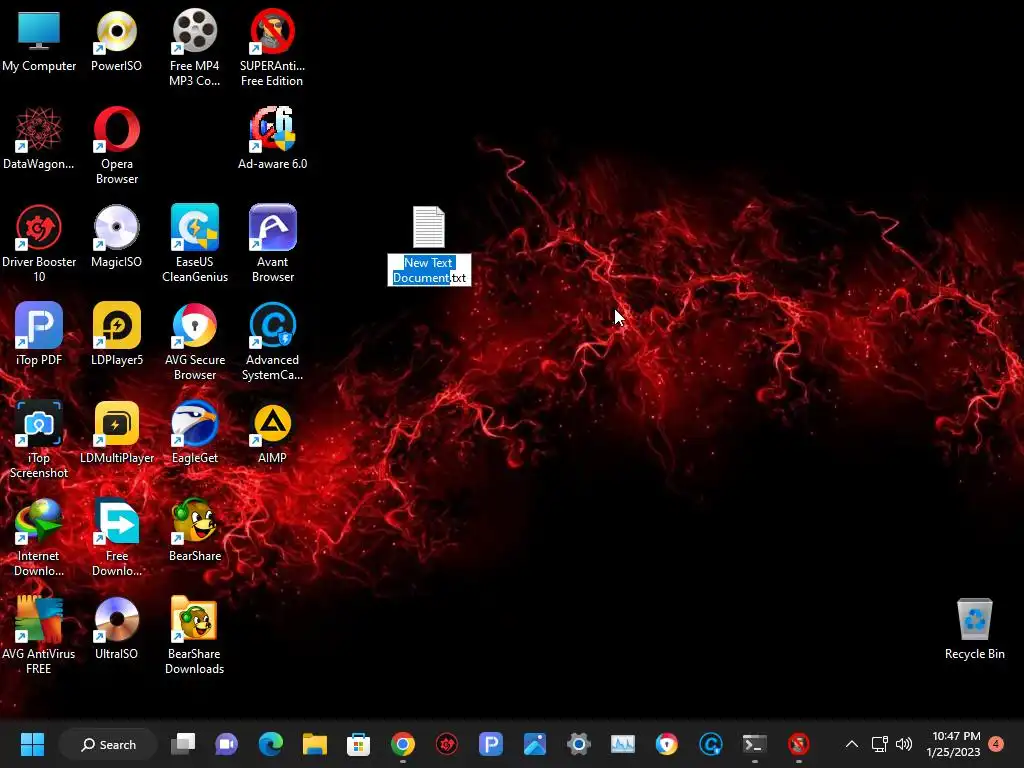1024x768 pixels.
Task: Click the New Text Document file icon
Action: click(429, 227)
